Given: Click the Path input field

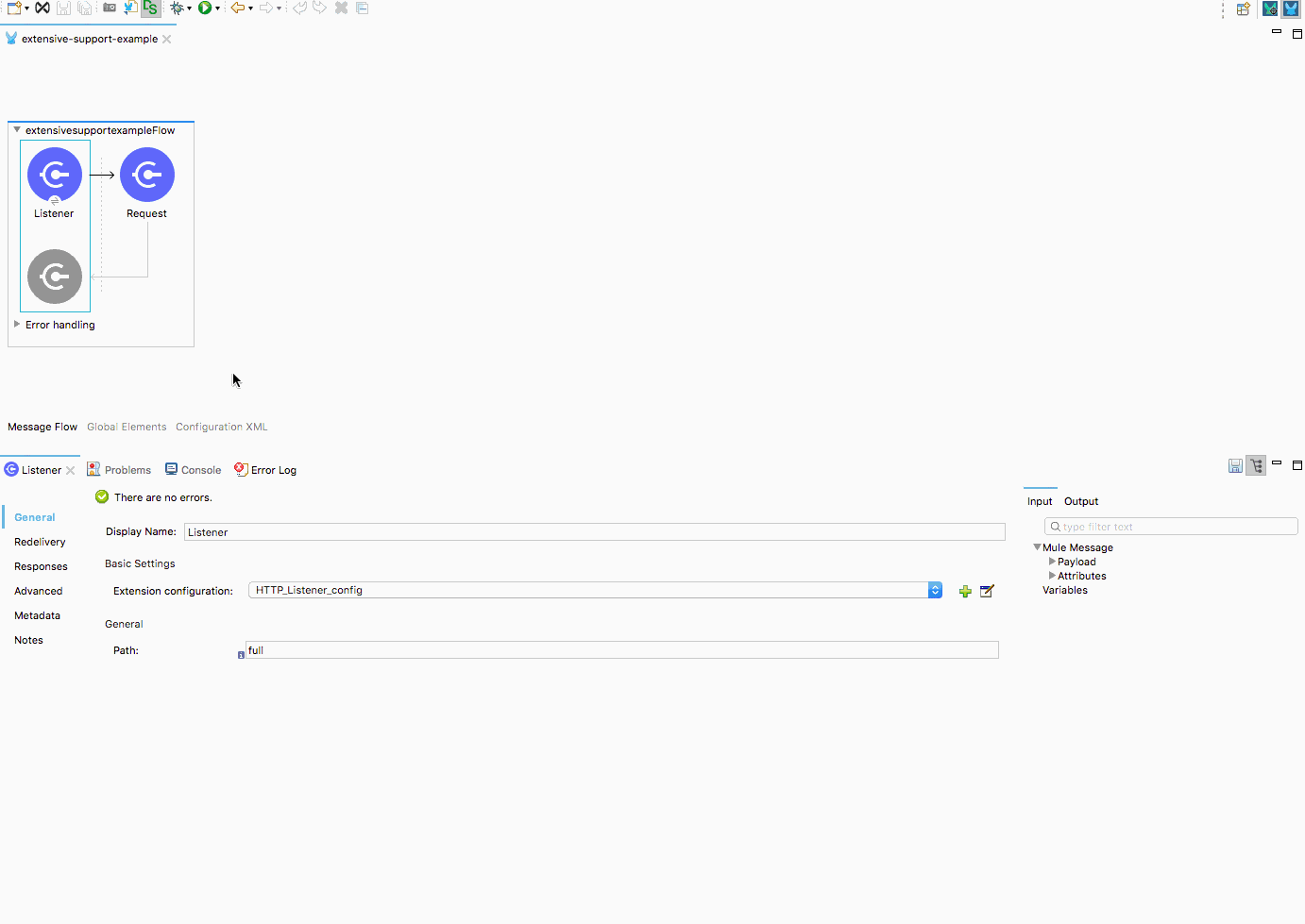Looking at the screenshot, I should (x=621, y=650).
